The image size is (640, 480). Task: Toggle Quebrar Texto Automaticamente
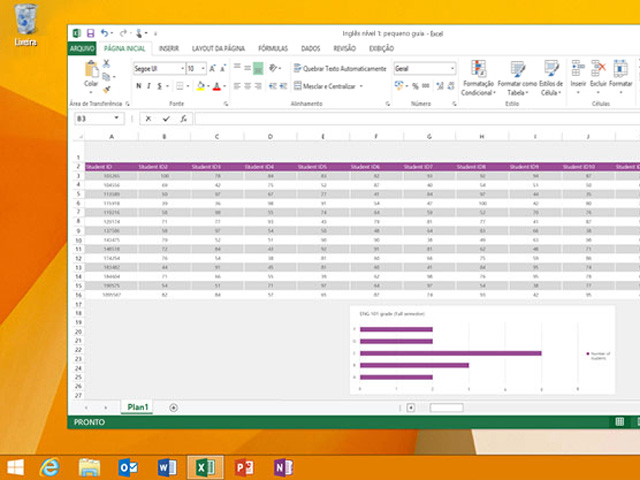click(x=340, y=69)
